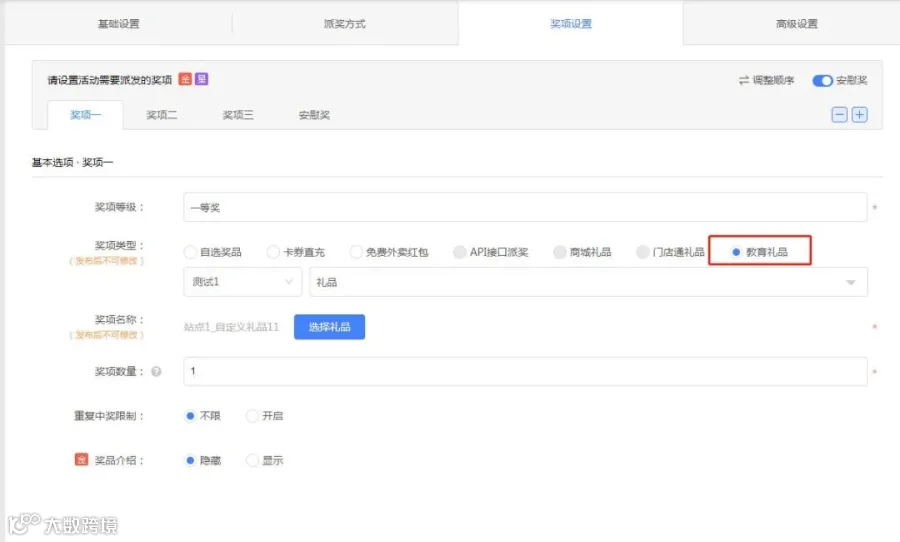Click the plus icon to add prize
This screenshot has width=900, height=542.
tap(859, 115)
